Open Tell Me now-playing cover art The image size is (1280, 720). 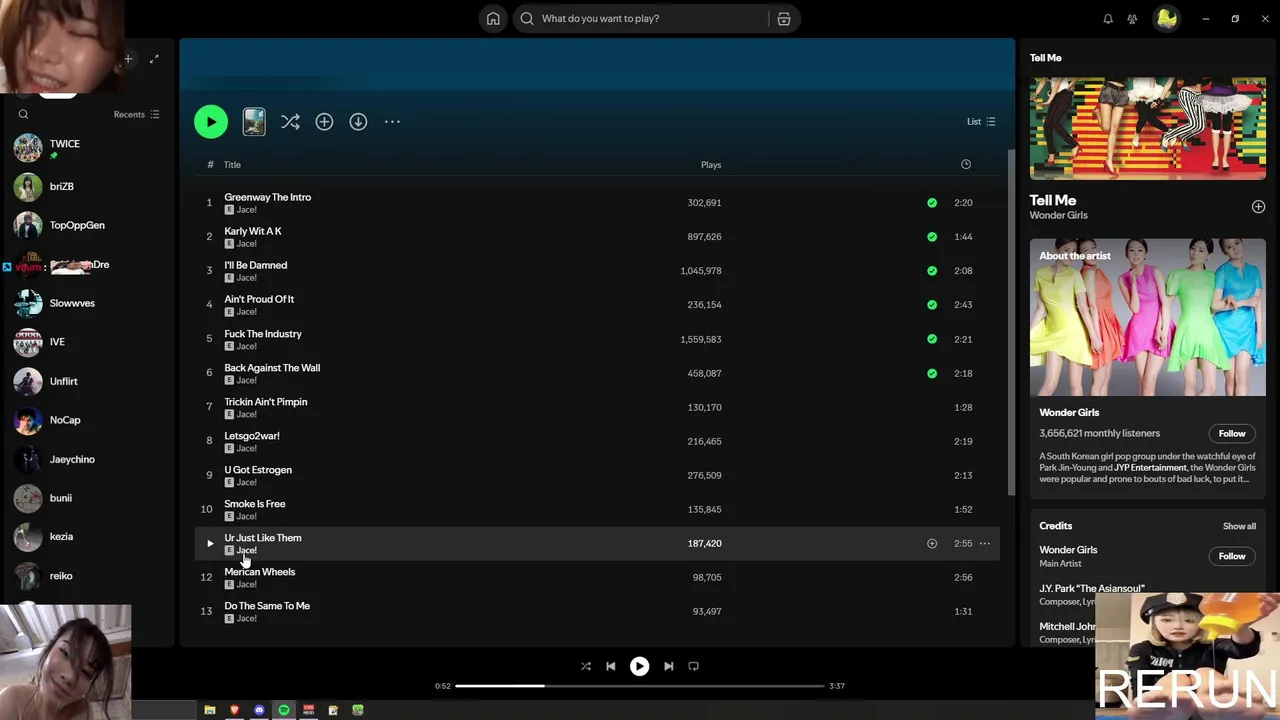[x=1148, y=129]
